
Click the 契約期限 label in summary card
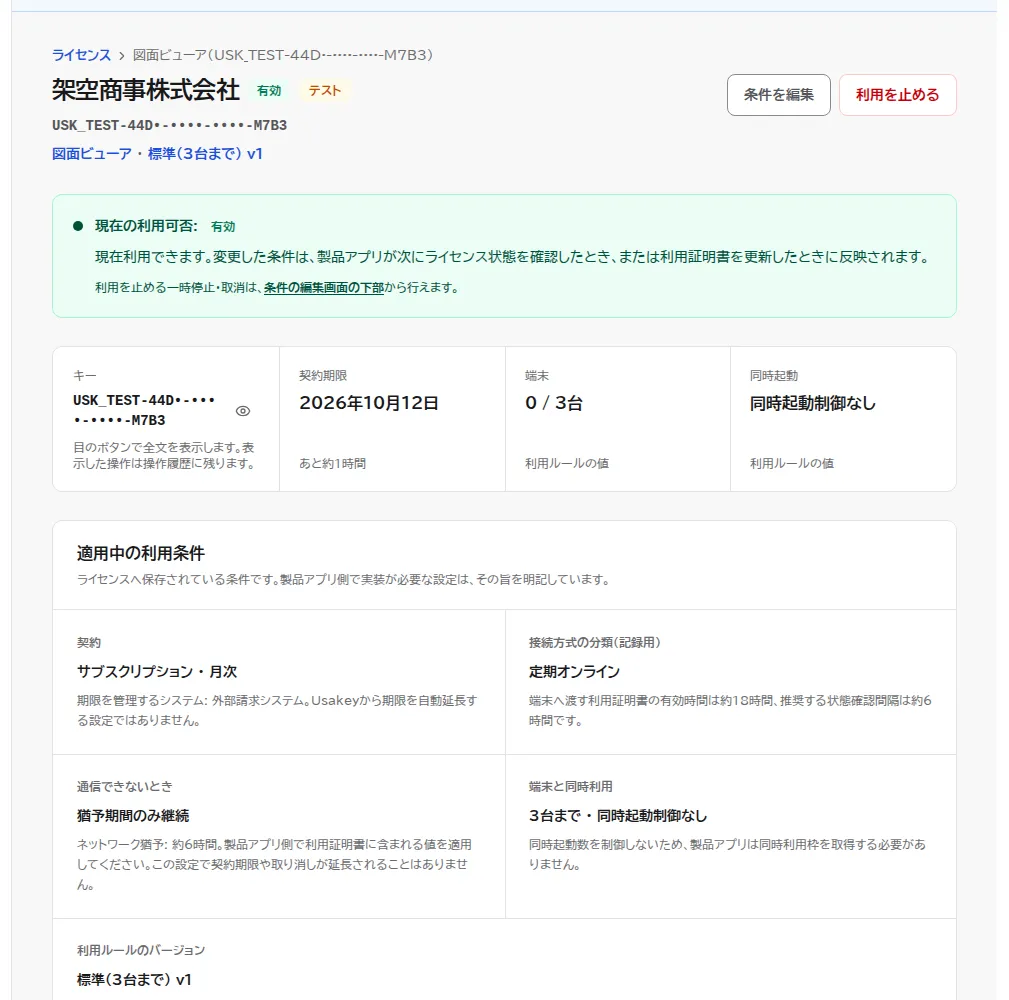[323, 376]
